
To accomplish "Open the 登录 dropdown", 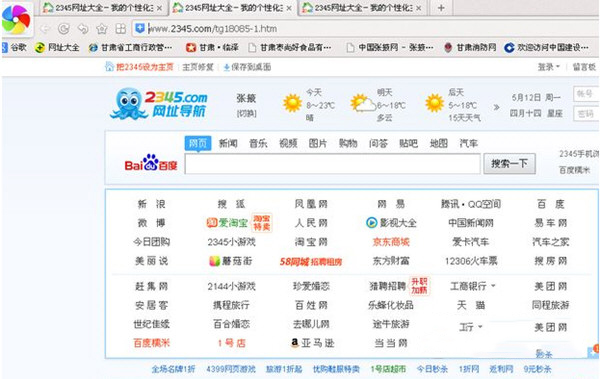I will [x=549, y=67].
